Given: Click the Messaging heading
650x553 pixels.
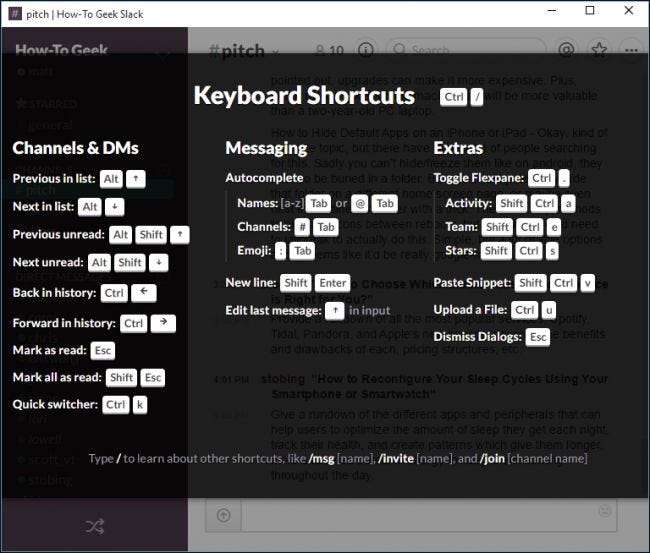Looking at the screenshot, I should 266,148.
